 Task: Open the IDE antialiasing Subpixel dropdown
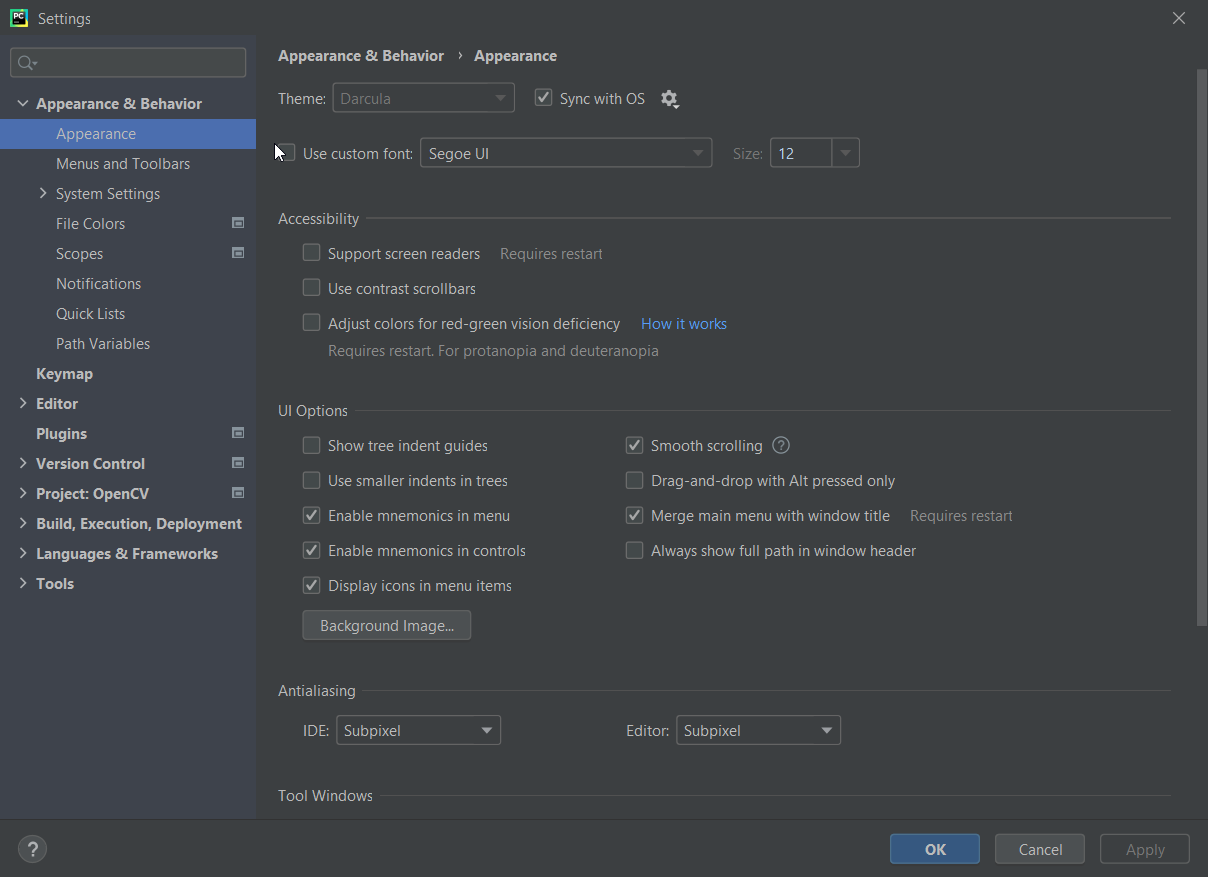tap(418, 730)
